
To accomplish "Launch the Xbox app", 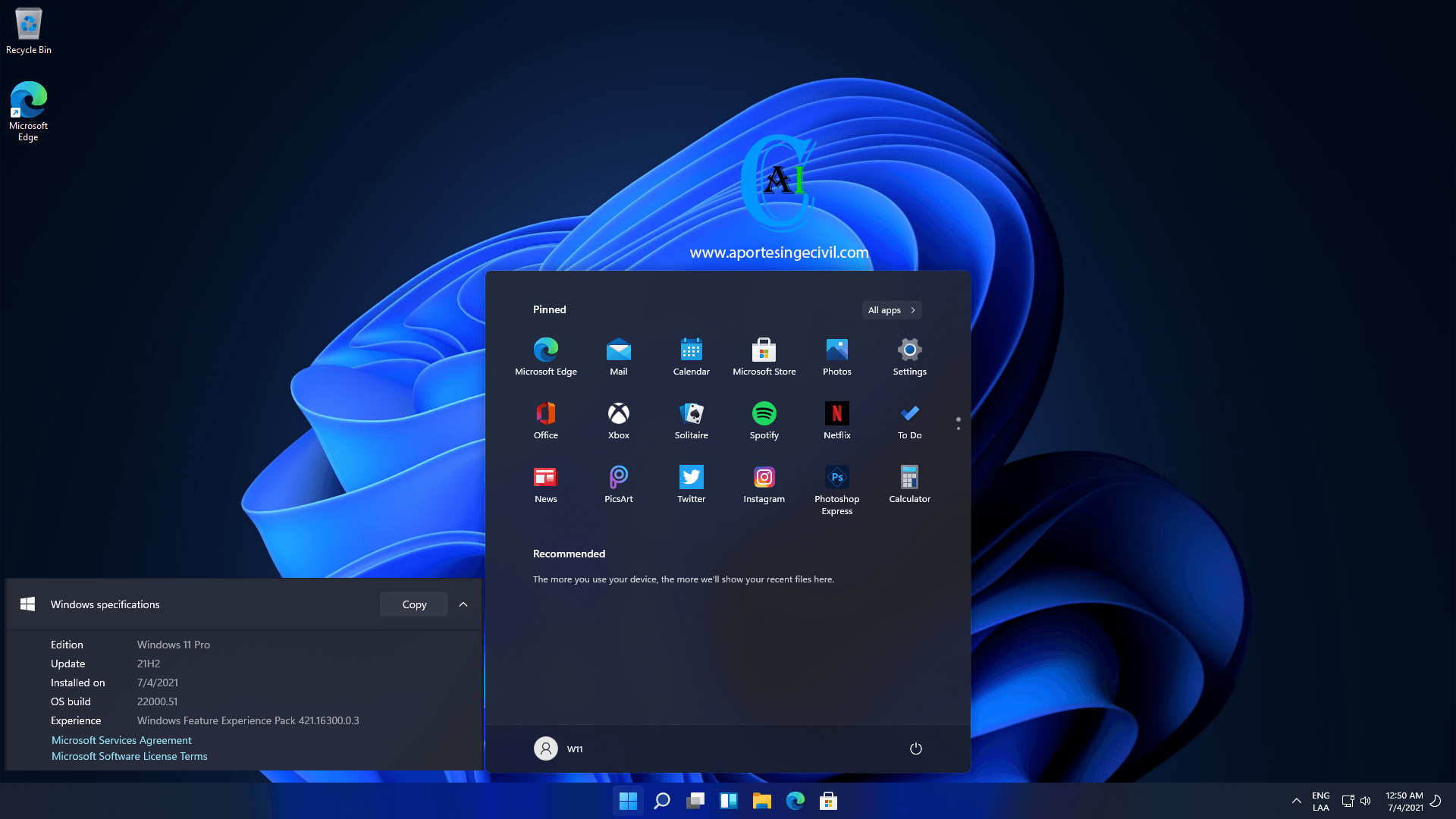I will [618, 416].
